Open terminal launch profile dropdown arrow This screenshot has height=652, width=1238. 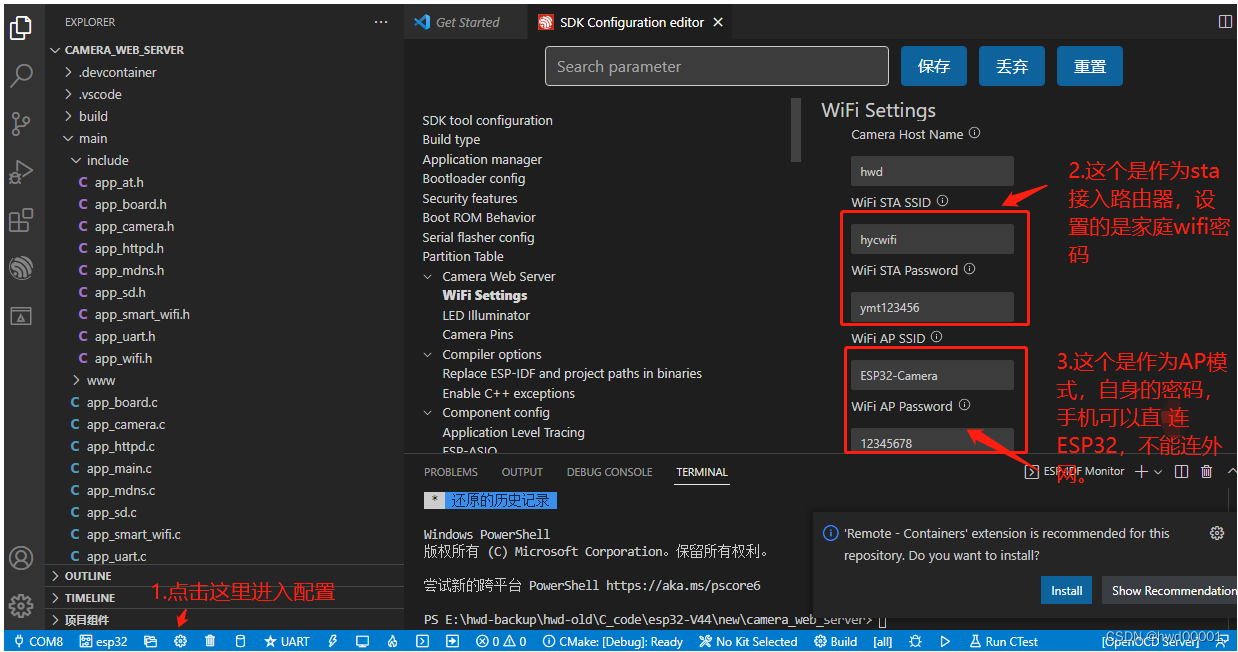1158,472
